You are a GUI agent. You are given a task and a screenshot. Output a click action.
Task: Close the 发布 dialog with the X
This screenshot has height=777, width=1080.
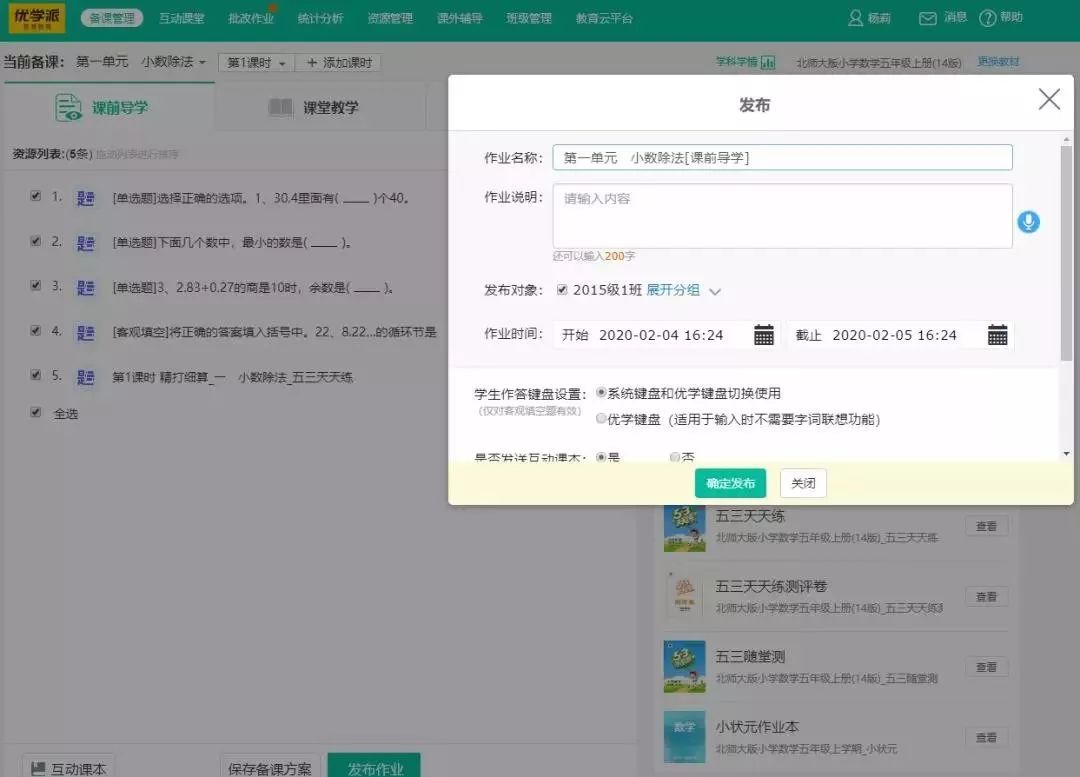tap(1049, 99)
